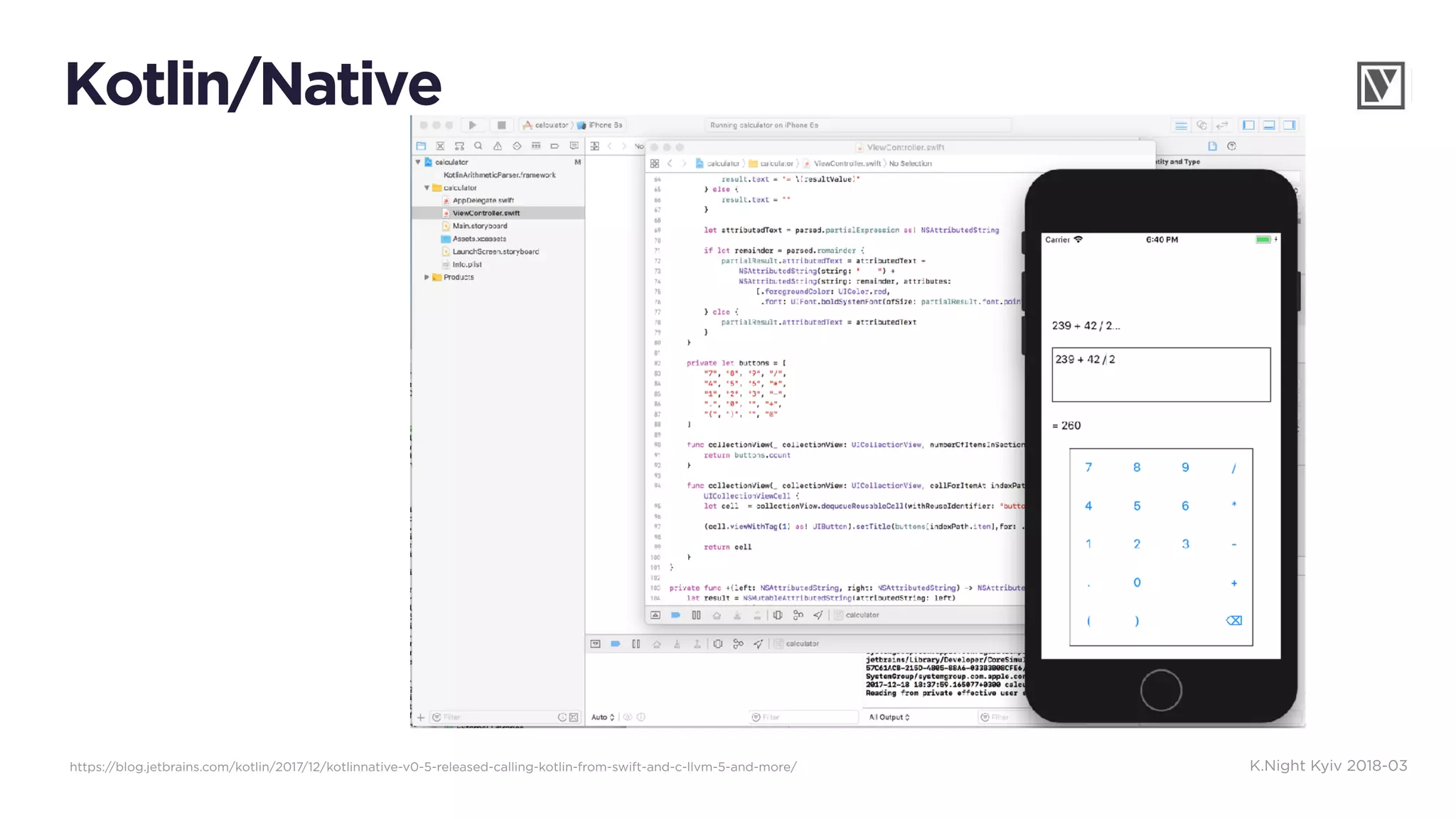Screen dimensions: 1456x819
Task: Toggle the right Utilities panel visibility
Action: pyautogui.click(x=1290, y=125)
